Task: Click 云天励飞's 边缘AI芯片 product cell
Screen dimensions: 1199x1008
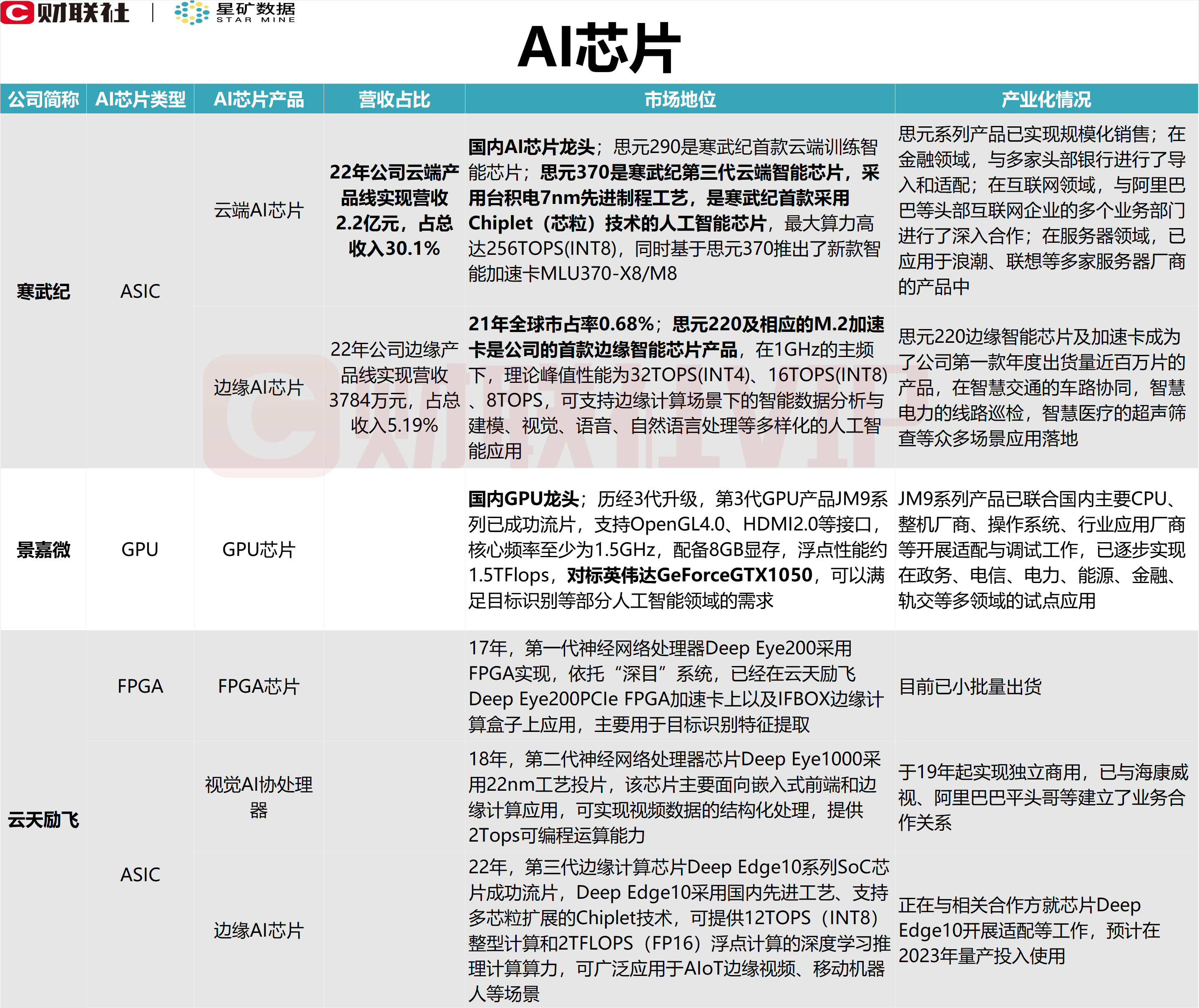Action: pyautogui.click(x=259, y=930)
